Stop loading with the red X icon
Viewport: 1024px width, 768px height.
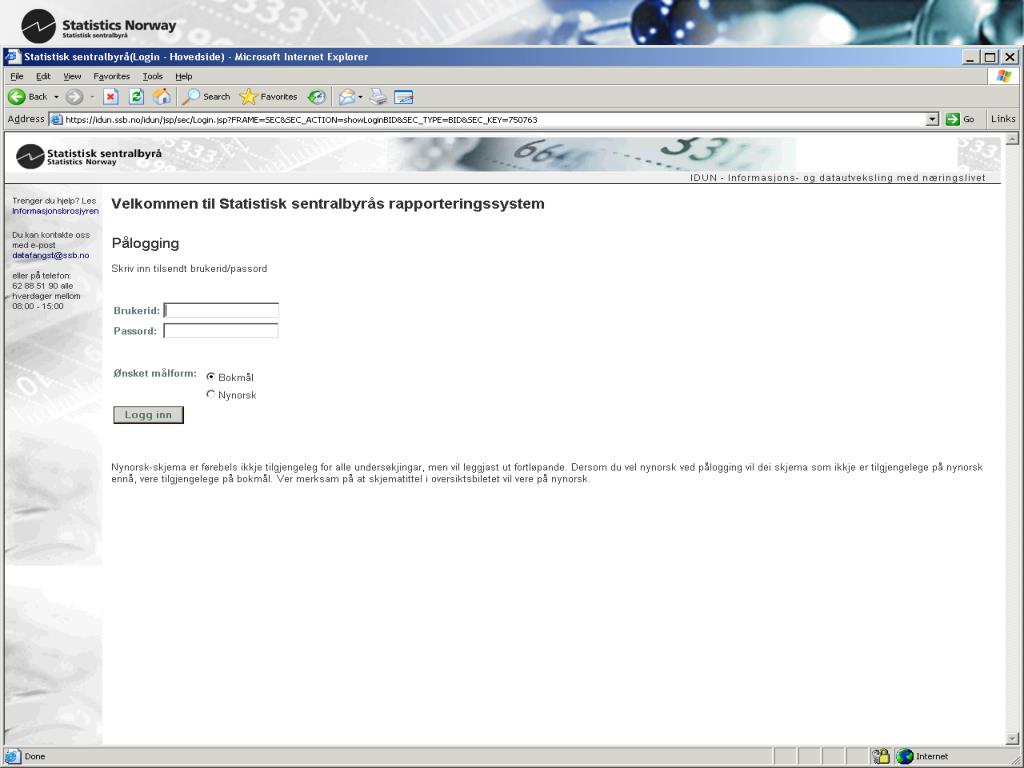point(110,97)
